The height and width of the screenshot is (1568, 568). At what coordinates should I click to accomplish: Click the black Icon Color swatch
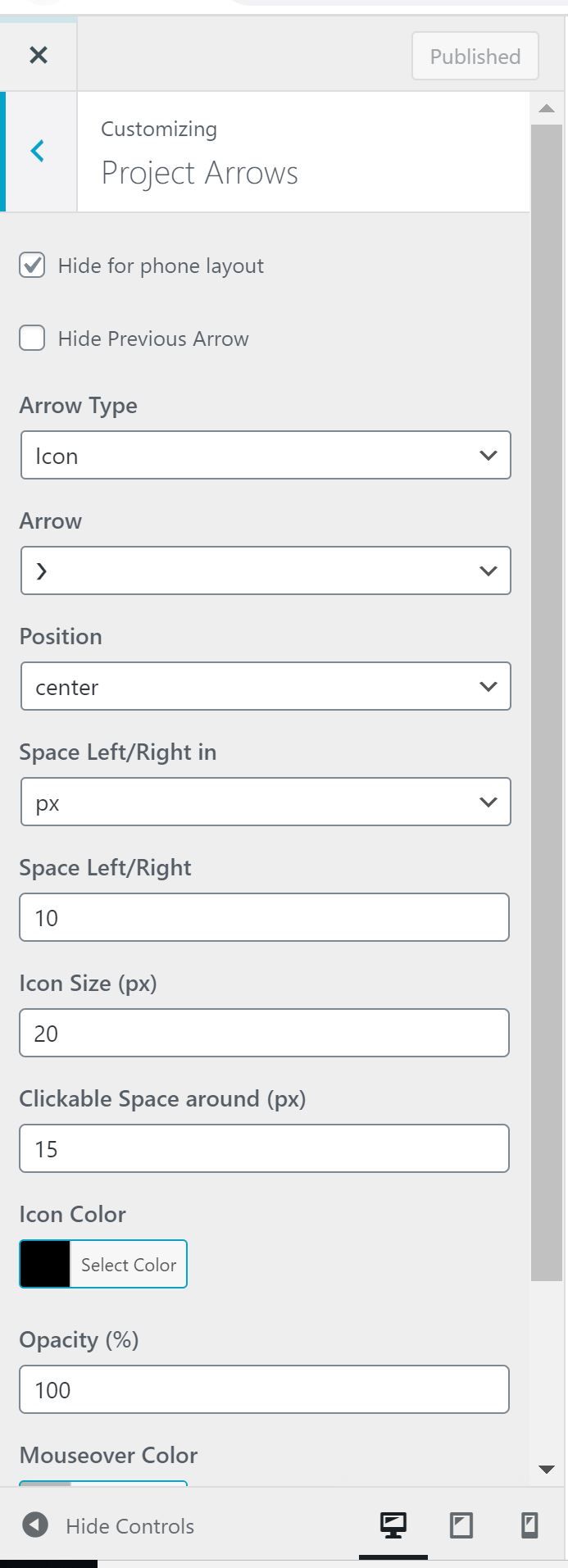pos(46,1264)
